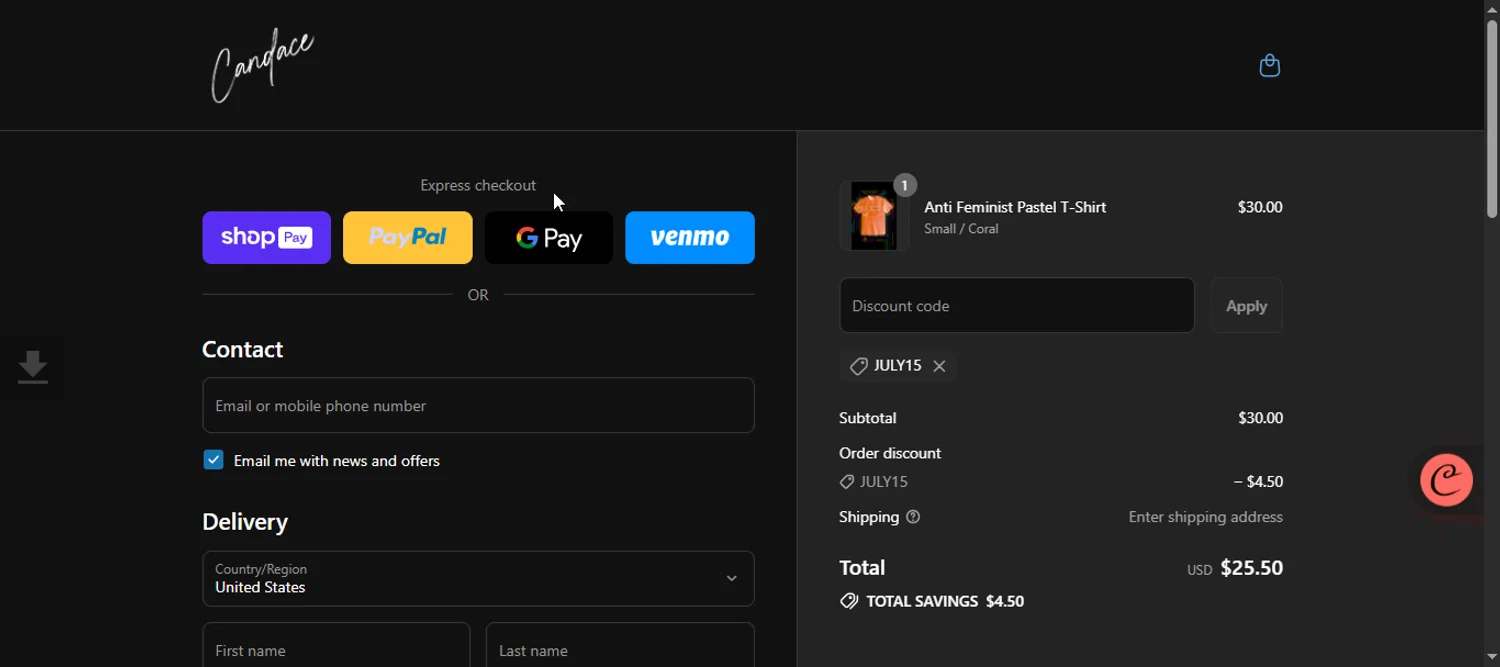The image size is (1500, 667).
Task: Open the shopping bag cart icon
Action: click(1269, 65)
